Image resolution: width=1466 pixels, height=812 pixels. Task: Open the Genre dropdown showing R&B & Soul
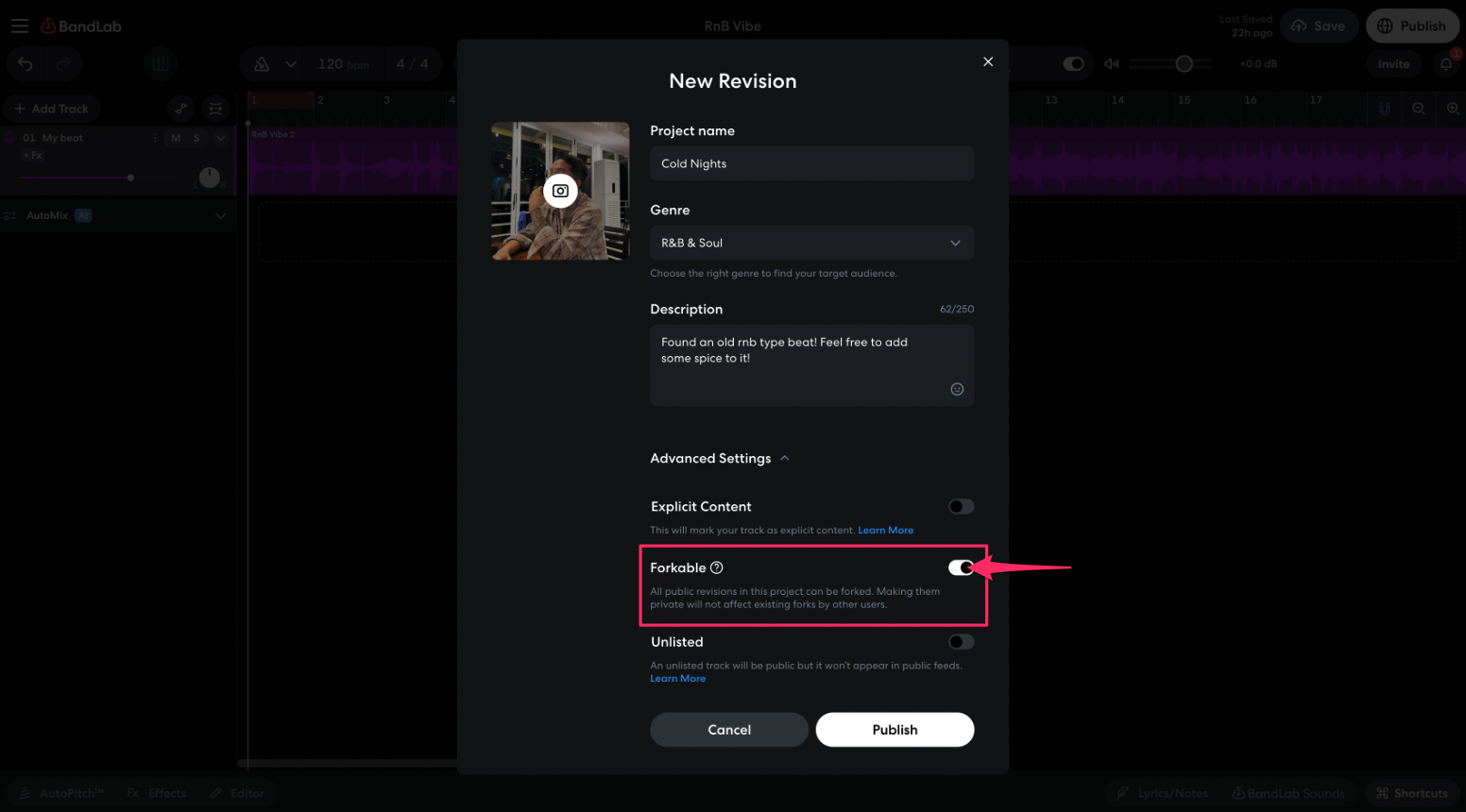click(x=811, y=243)
